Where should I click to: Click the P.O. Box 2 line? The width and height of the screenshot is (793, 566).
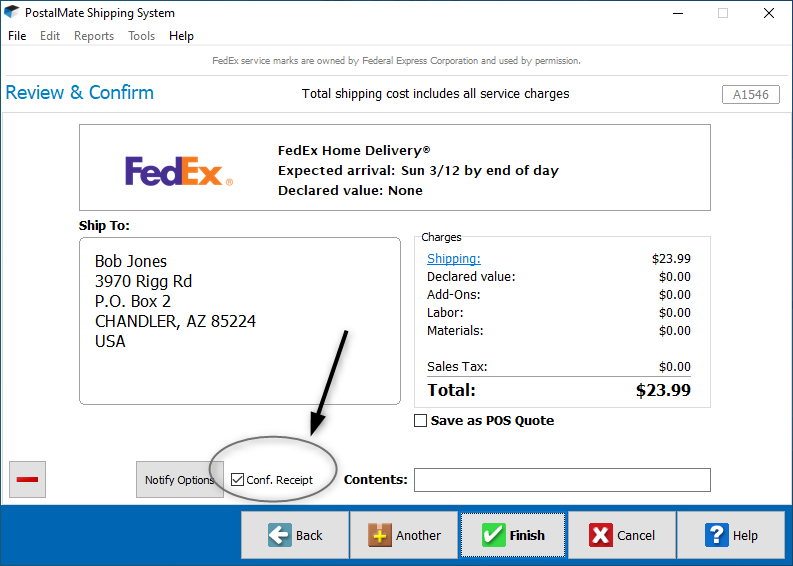coord(133,301)
